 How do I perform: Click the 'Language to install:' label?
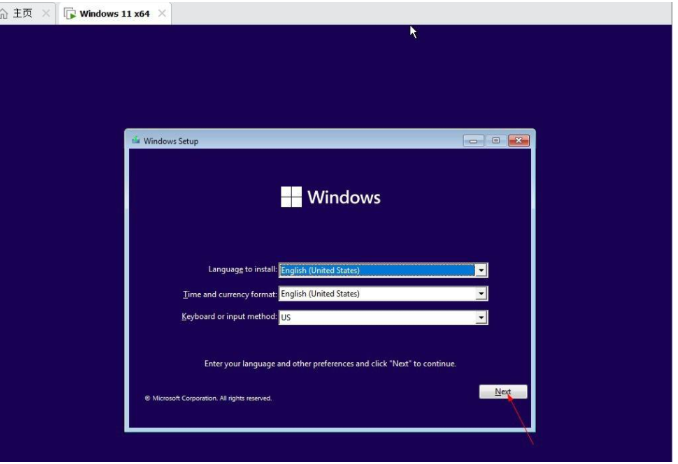242,269
